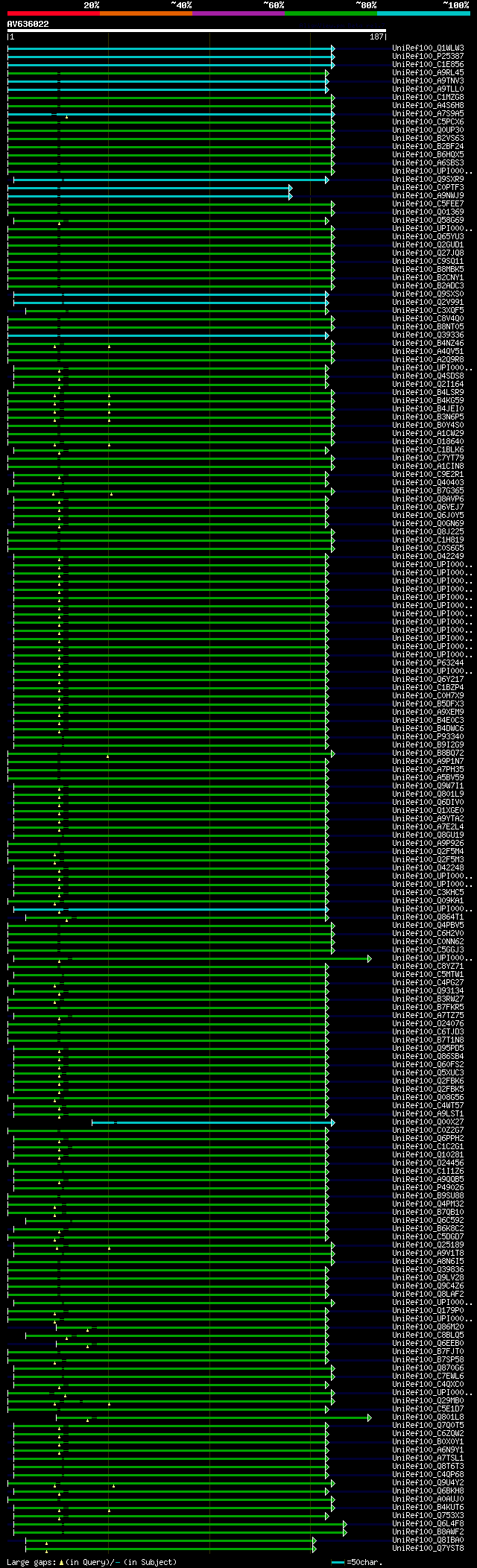
Task: Open the UniRef100_Q9SXR9 entry
Action: click(x=429, y=180)
